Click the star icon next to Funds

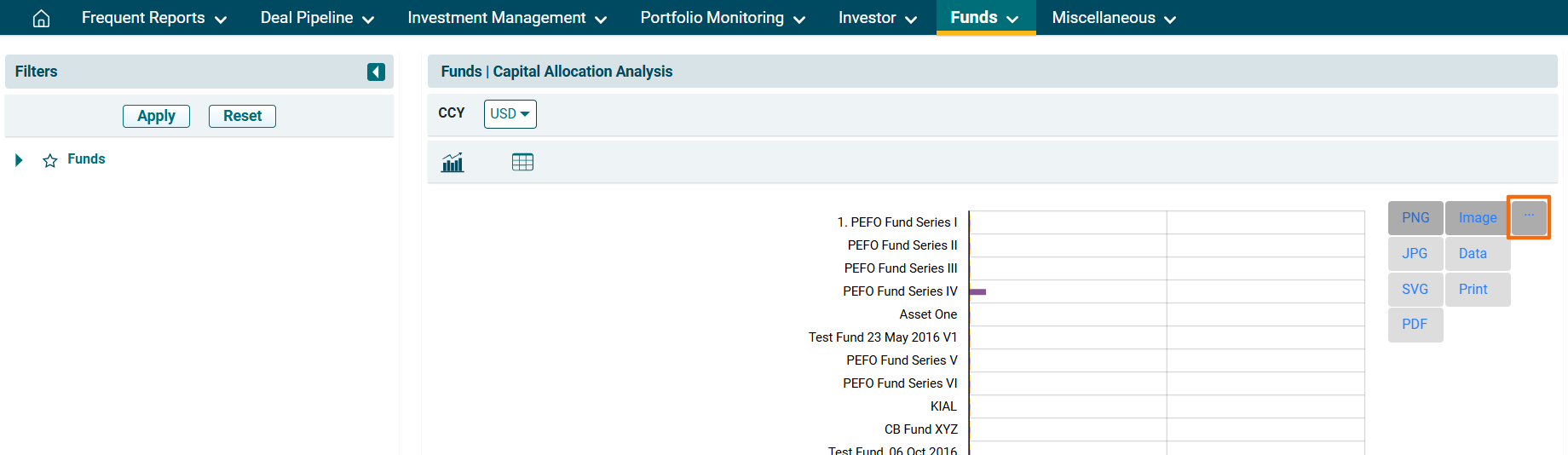50,160
